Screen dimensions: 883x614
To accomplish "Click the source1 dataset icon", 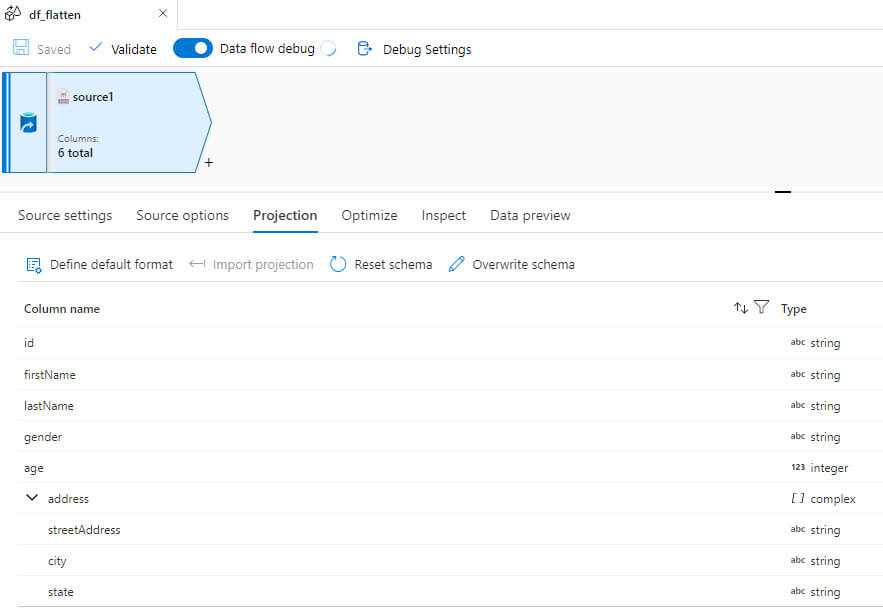I will pyautogui.click(x=63, y=97).
